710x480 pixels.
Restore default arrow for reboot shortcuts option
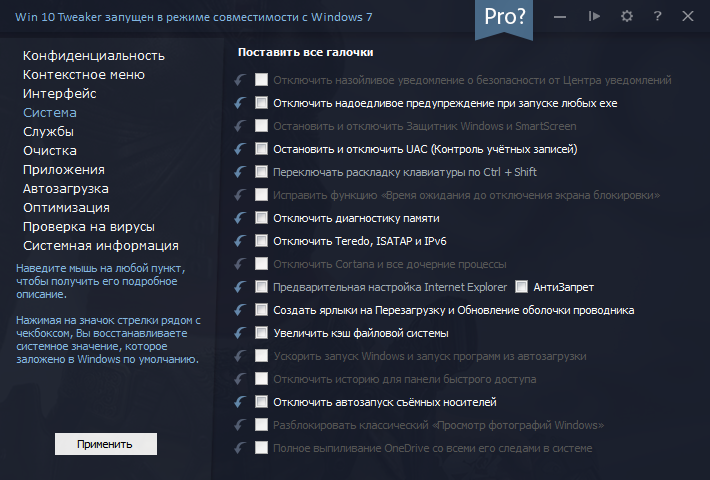(x=240, y=310)
